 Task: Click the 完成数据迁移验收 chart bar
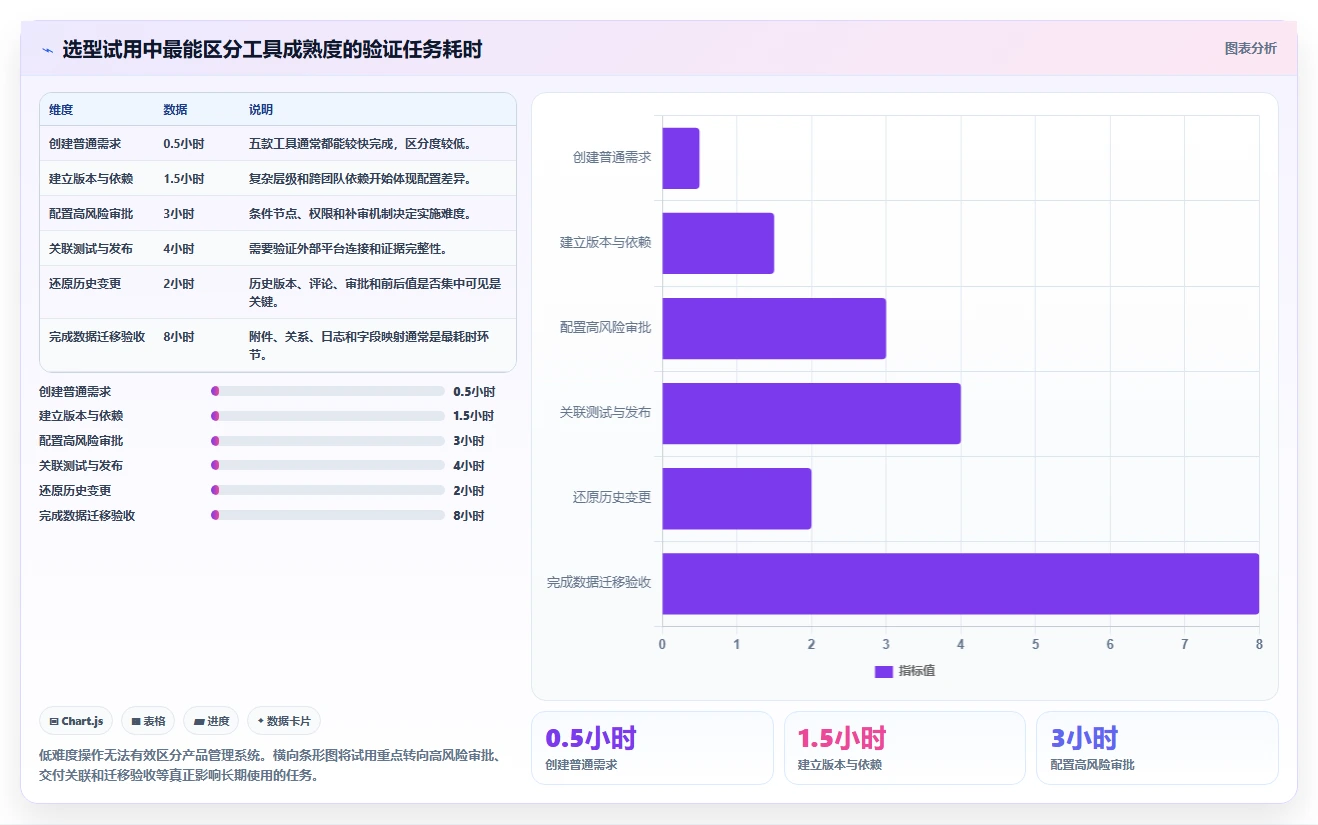pyautogui.click(x=960, y=583)
